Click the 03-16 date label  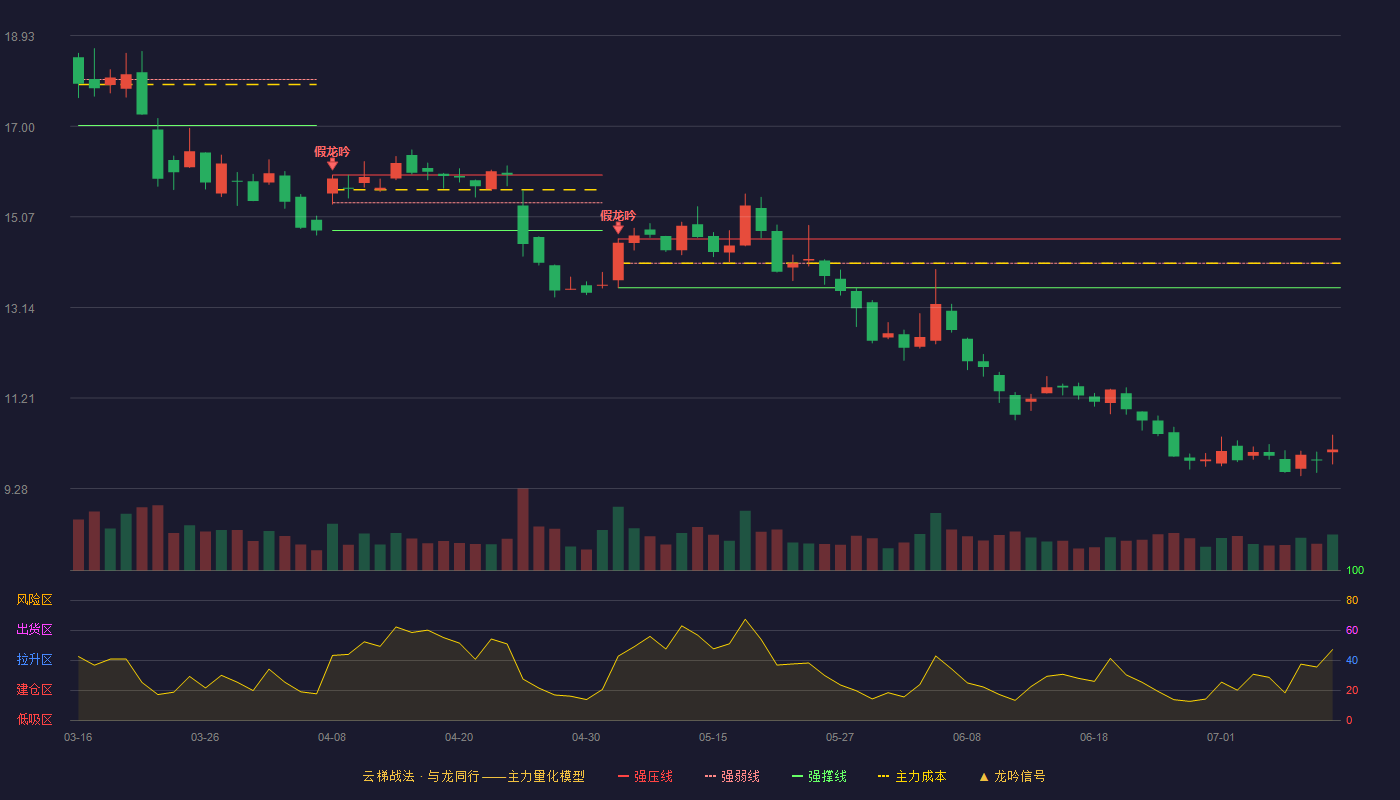coord(78,737)
